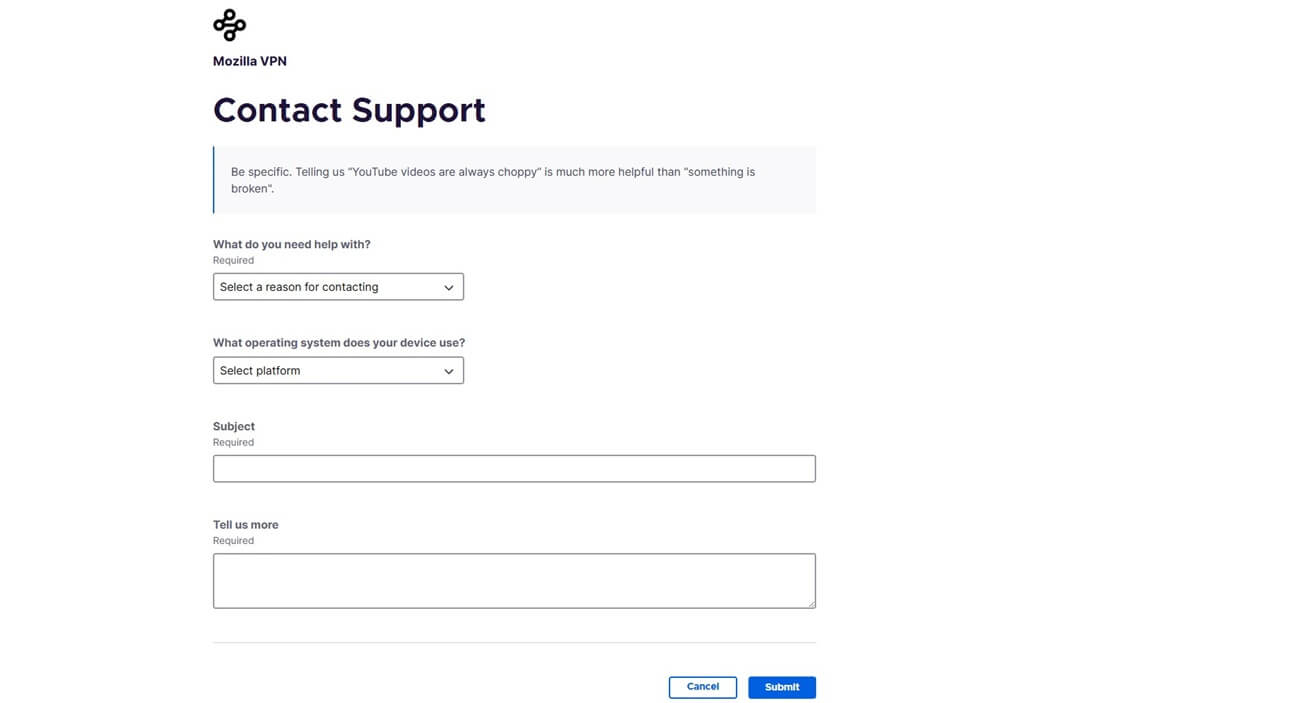Screen dimensions: 1300x703
Task: Click the Required label under "Tell us more"
Action: coord(233,540)
